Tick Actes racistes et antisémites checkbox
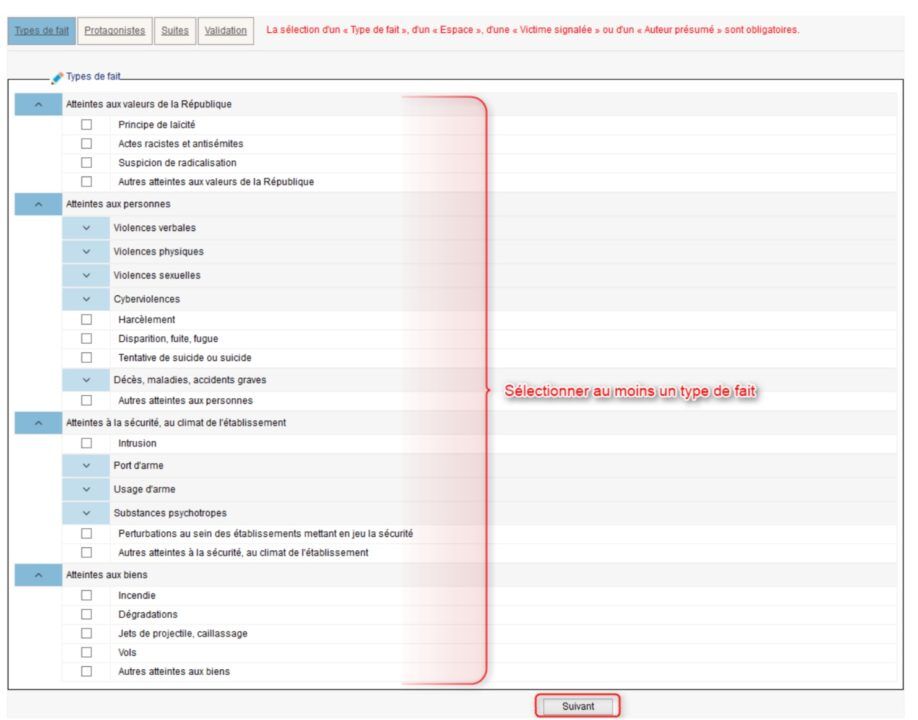The width and height of the screenshot is (918, 720). [86, 144]
